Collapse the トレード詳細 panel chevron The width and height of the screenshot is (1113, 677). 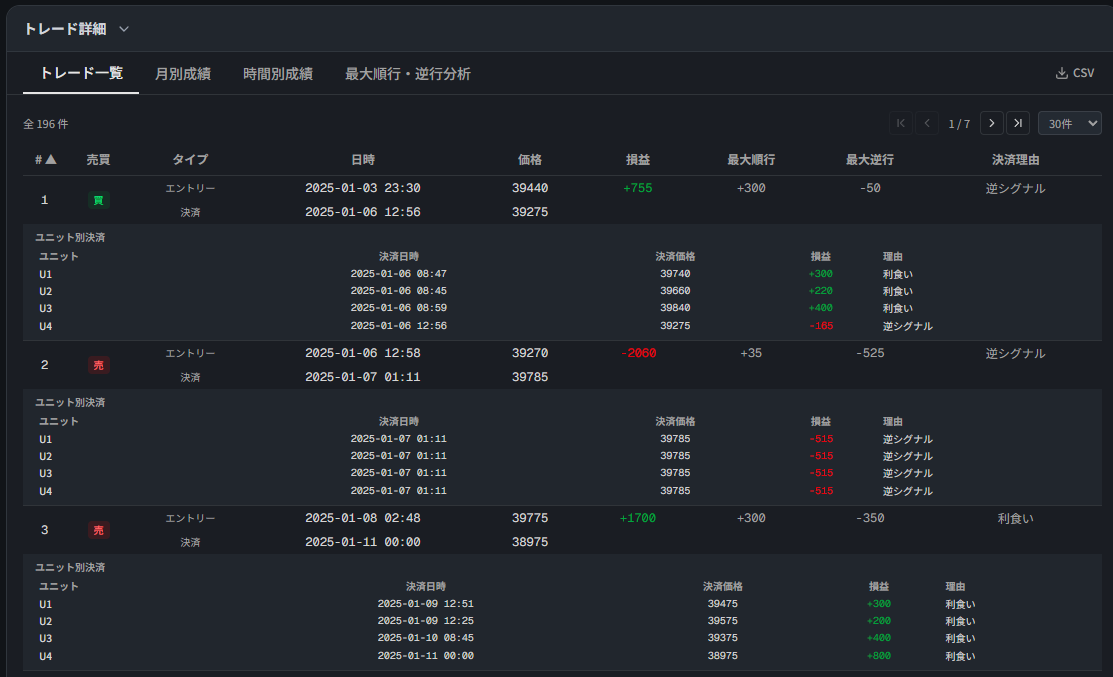click(x=124, y=29)
